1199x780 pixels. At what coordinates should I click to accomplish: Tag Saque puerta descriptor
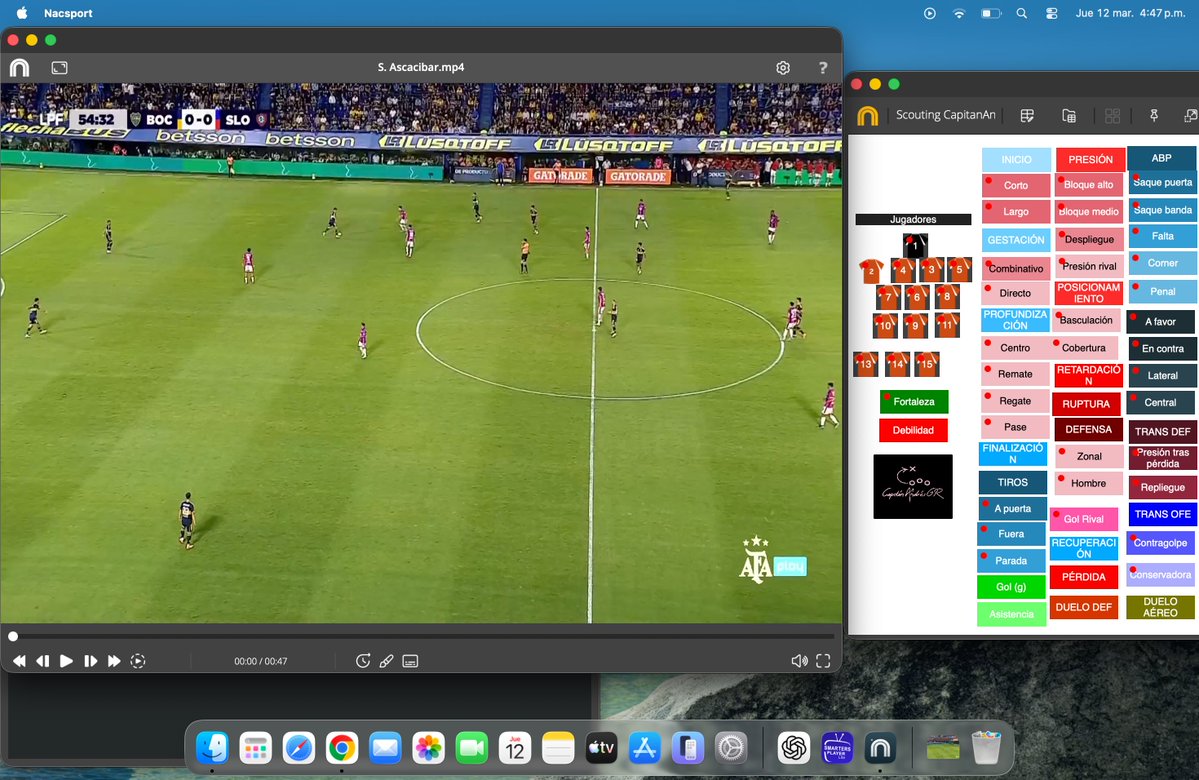click(1162, 182)
